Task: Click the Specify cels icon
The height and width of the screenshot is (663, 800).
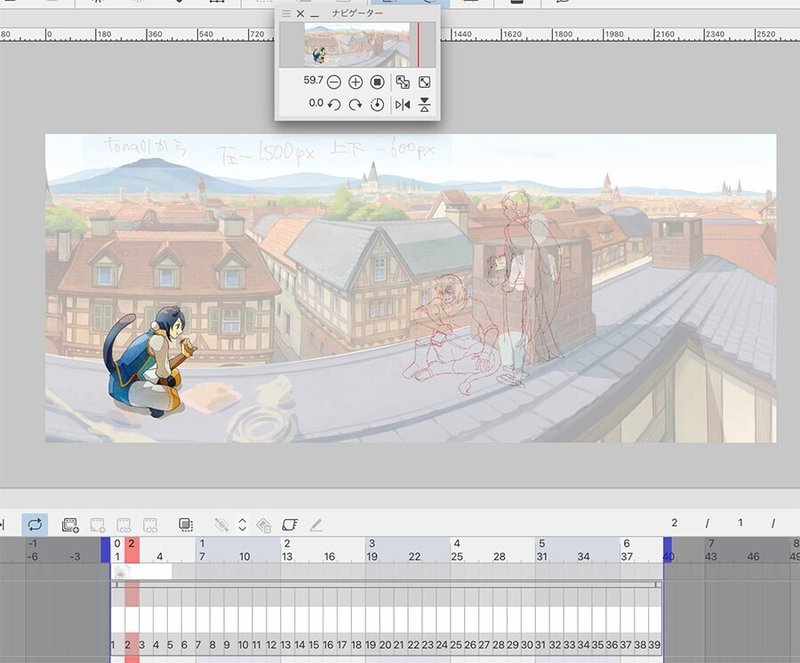Action: [124, 525]
